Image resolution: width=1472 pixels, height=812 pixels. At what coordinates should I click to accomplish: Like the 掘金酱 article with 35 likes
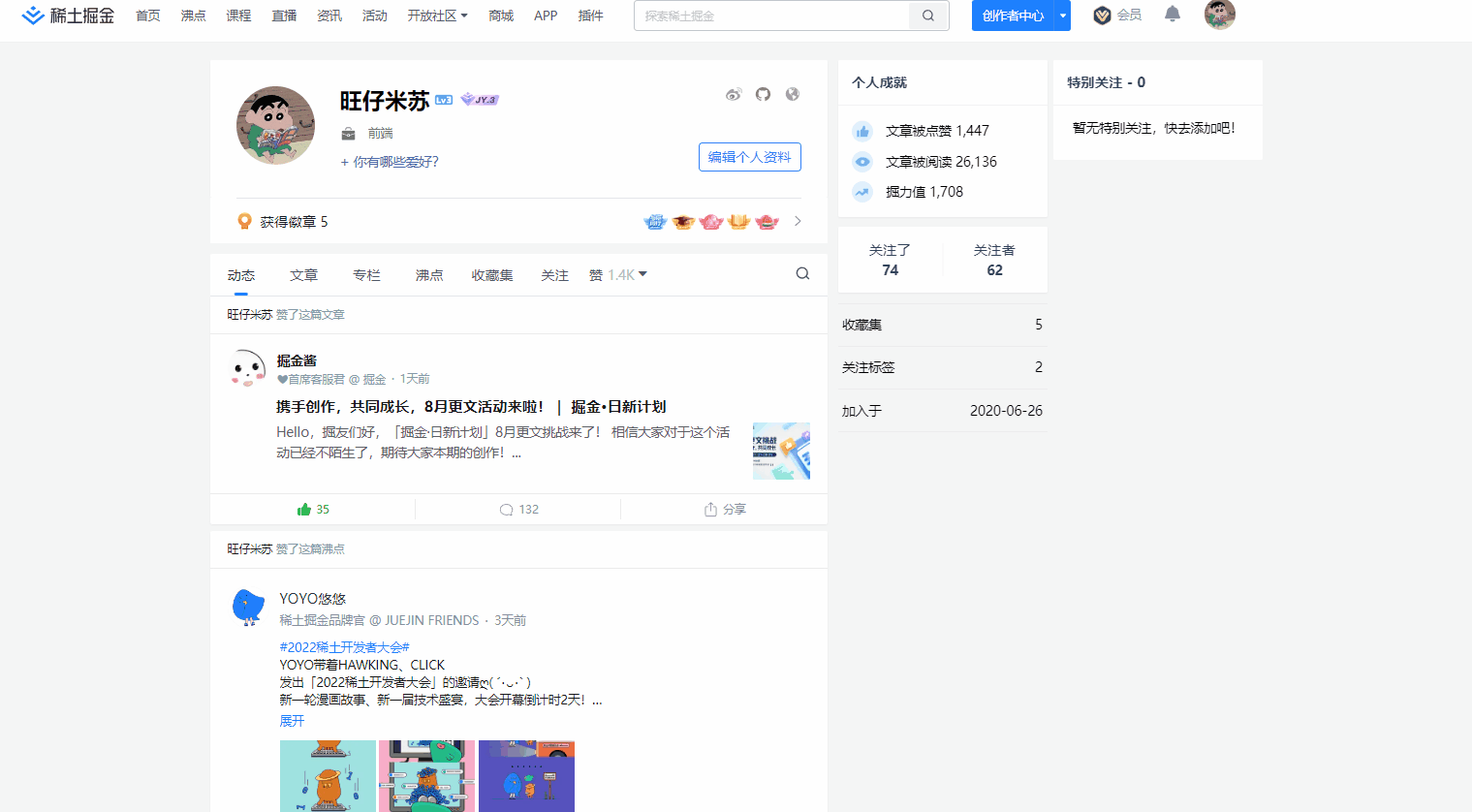tap(313, 509)
